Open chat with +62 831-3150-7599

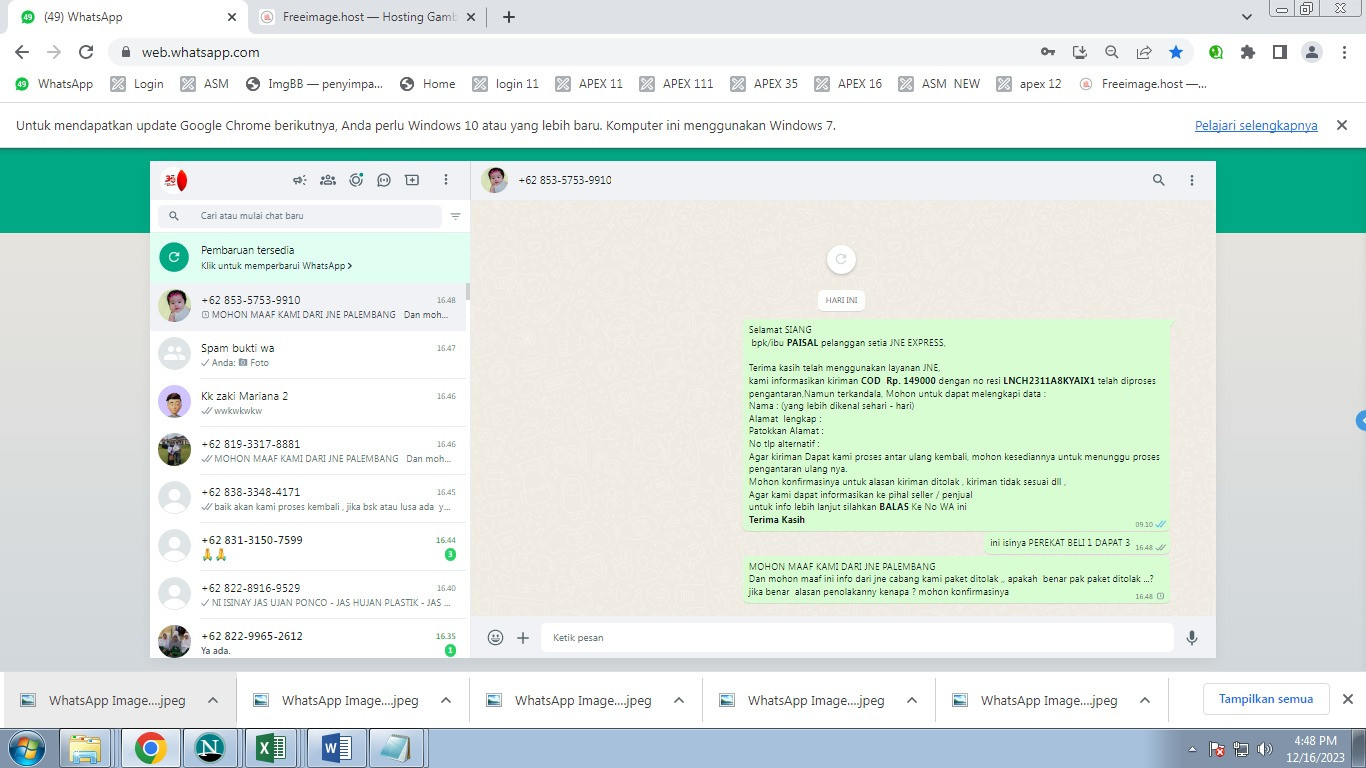(308, 547)
